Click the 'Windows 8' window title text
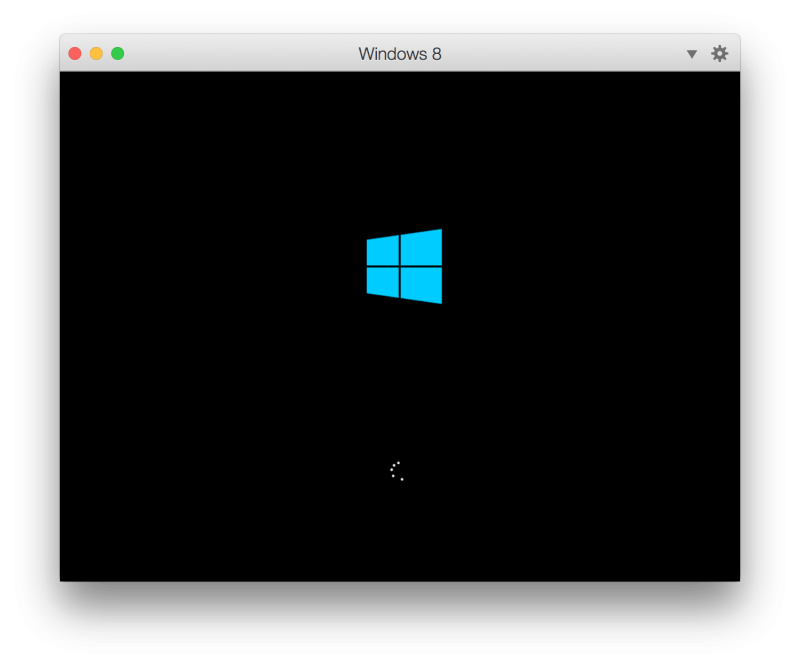This screenshot has height=667, width=800. tap(400, 54)
